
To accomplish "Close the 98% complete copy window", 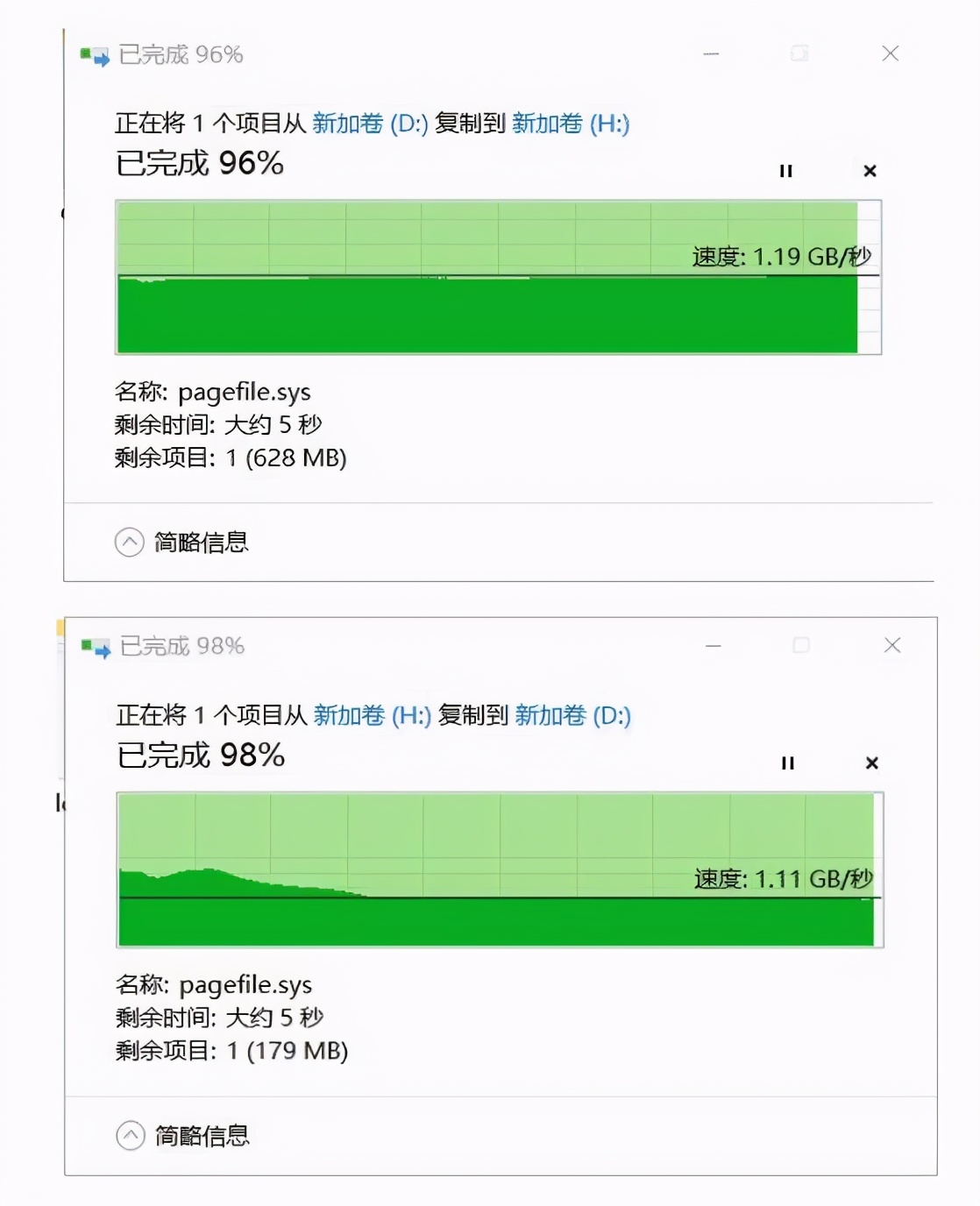I will (892, 646).
